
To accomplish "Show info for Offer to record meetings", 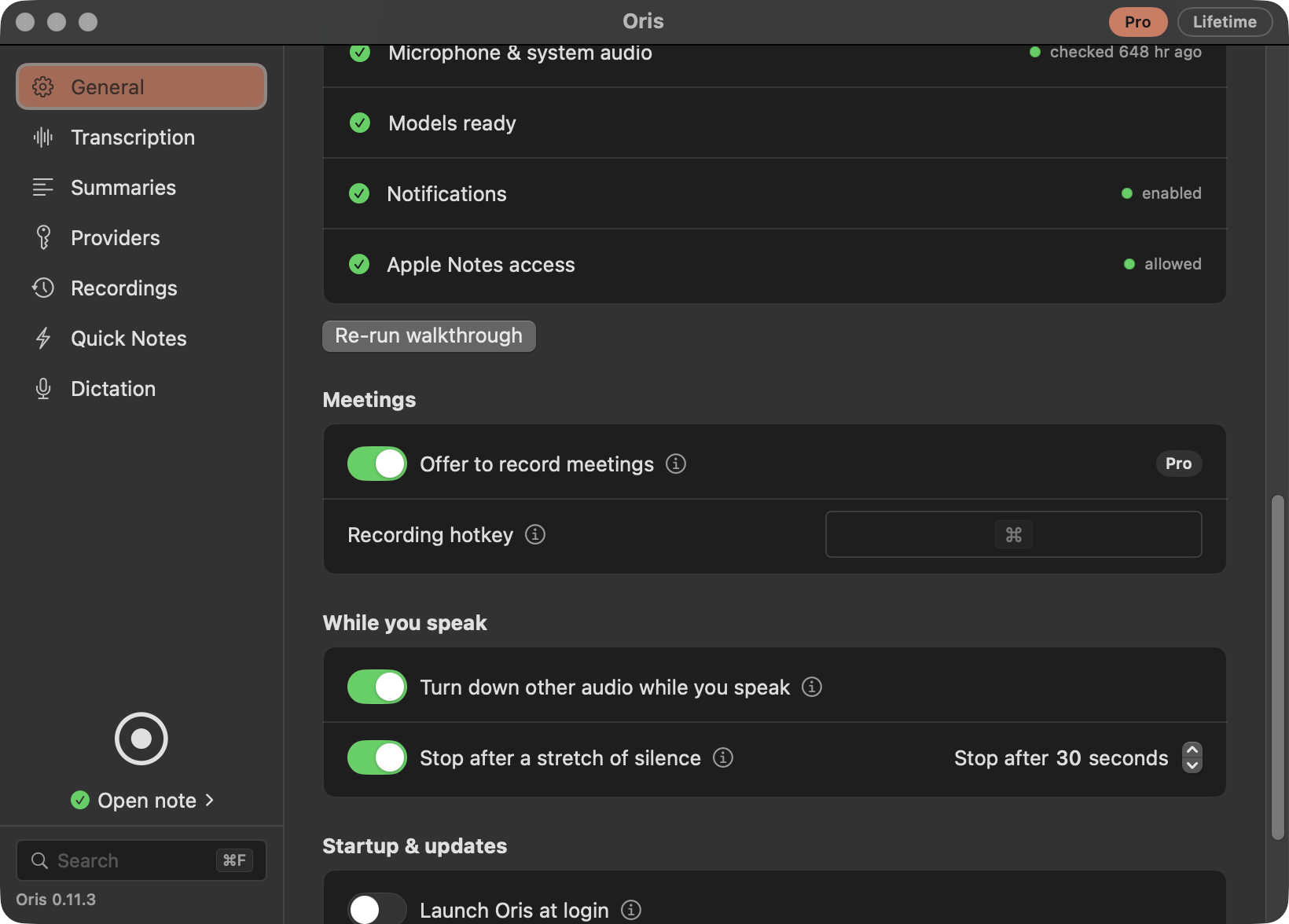I will pos(676,464).
